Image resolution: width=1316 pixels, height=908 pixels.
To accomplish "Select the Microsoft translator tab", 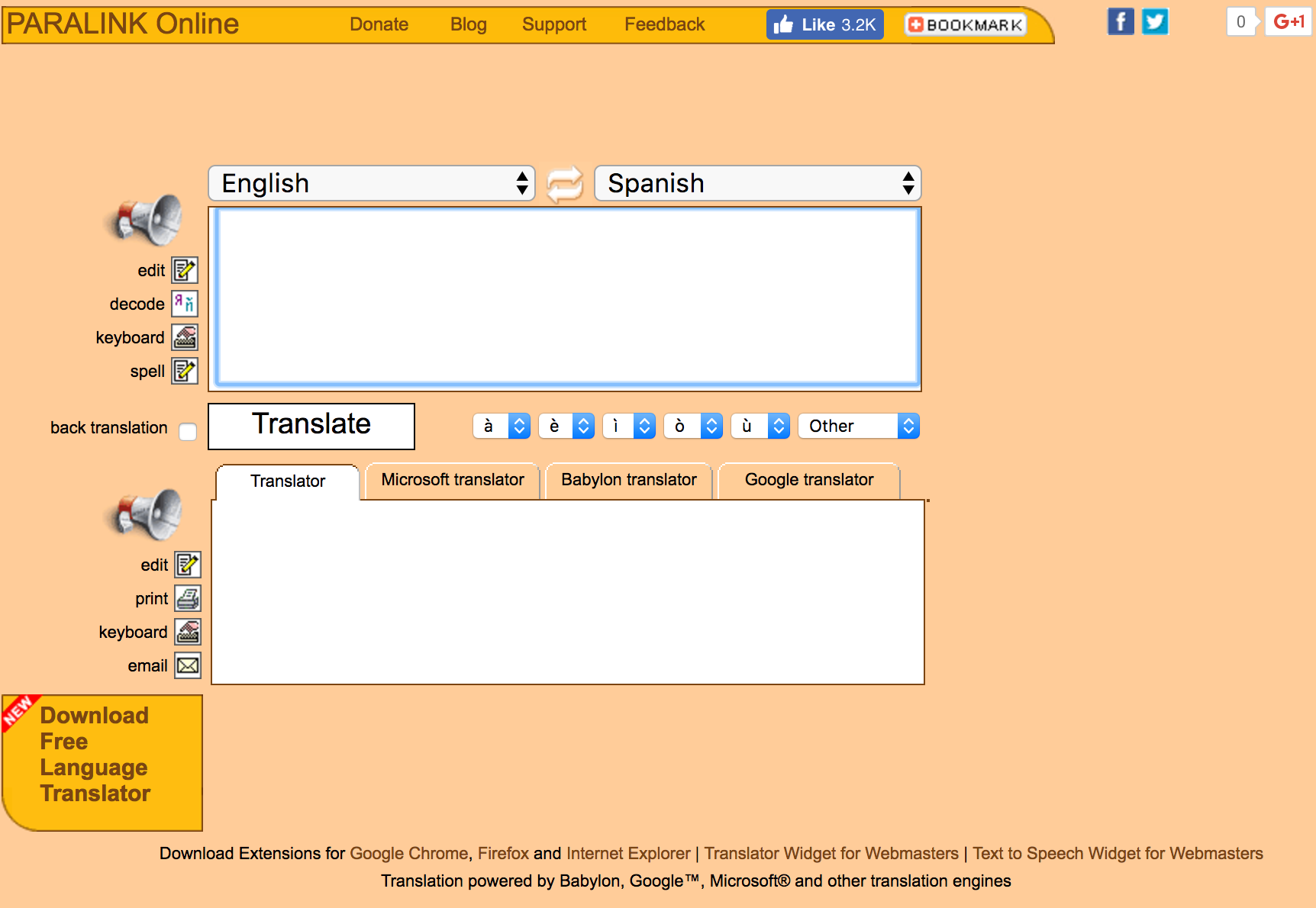I will (452, 480).
